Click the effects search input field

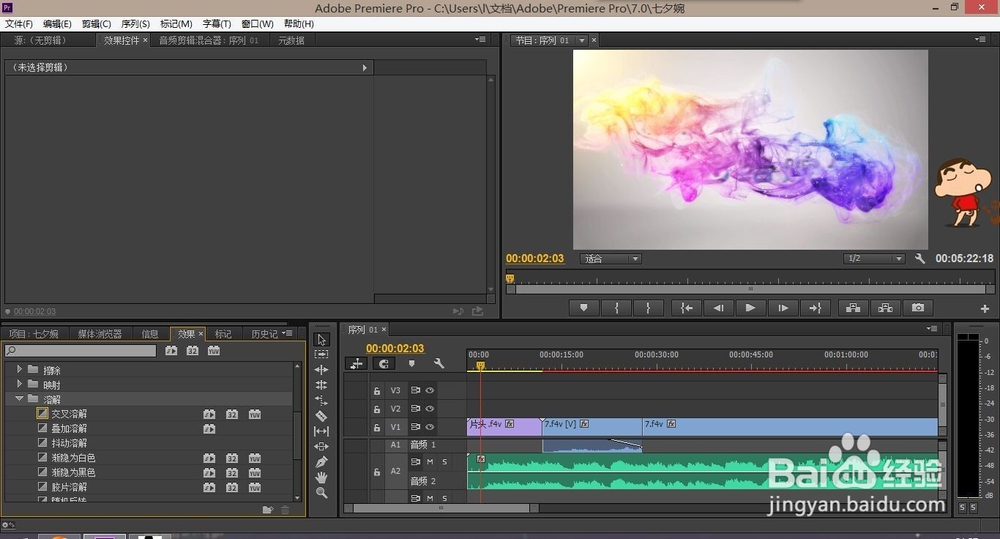[80, 351]
